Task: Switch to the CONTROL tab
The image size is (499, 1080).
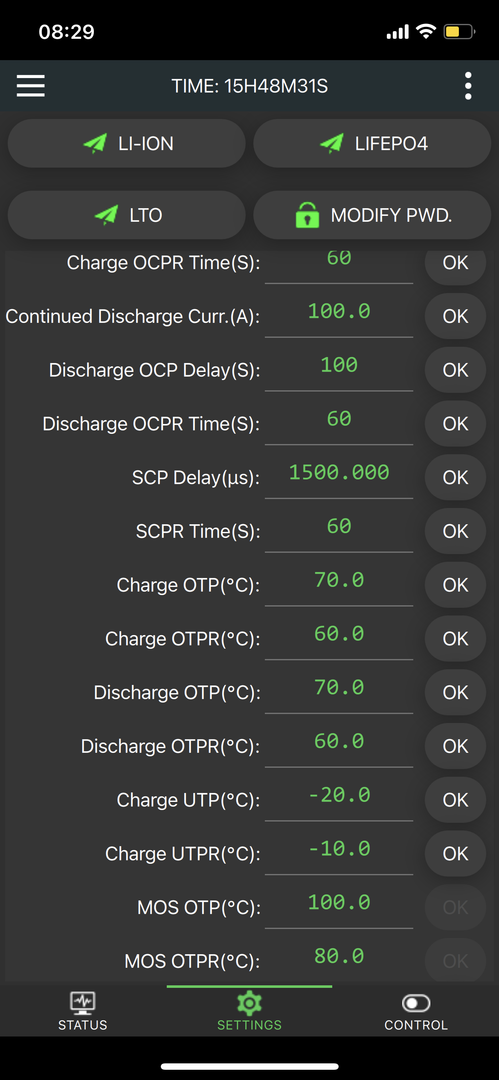Action: tap(416, 1010)
